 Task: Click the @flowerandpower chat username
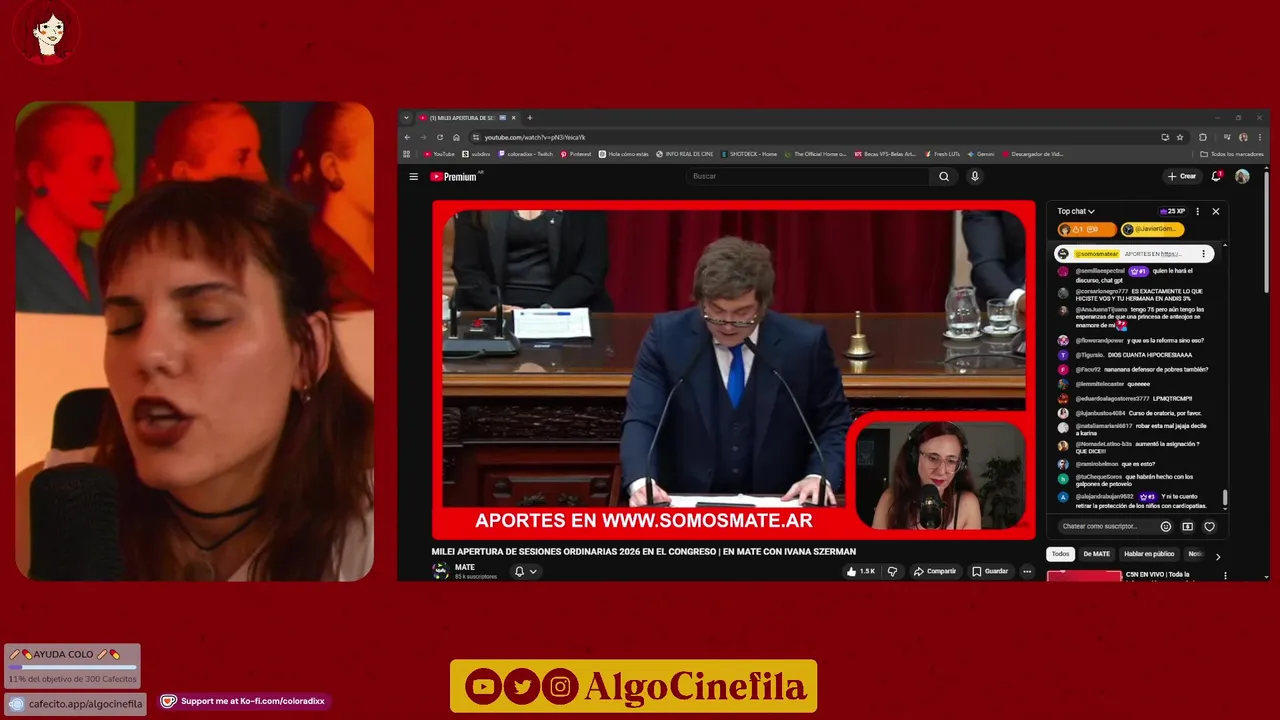coord(1099,340)
